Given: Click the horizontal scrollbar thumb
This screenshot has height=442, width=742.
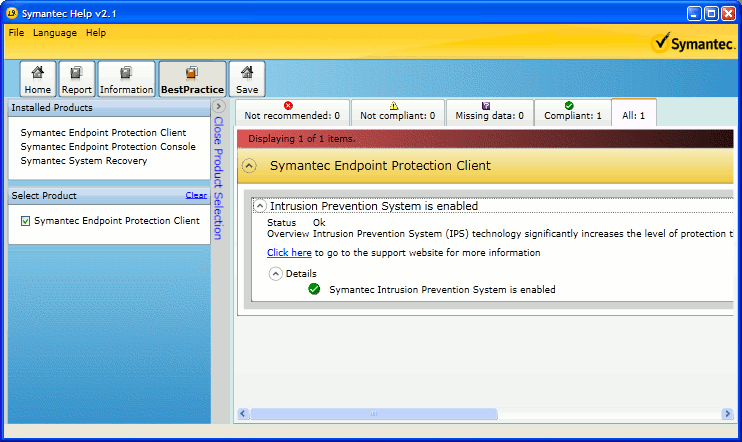Looking at the screenshot, I should [374, 414].
